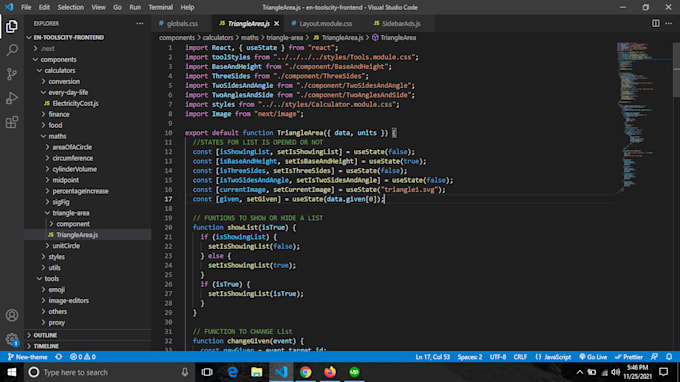Open the Extensions view

click(x=12, y=122)
